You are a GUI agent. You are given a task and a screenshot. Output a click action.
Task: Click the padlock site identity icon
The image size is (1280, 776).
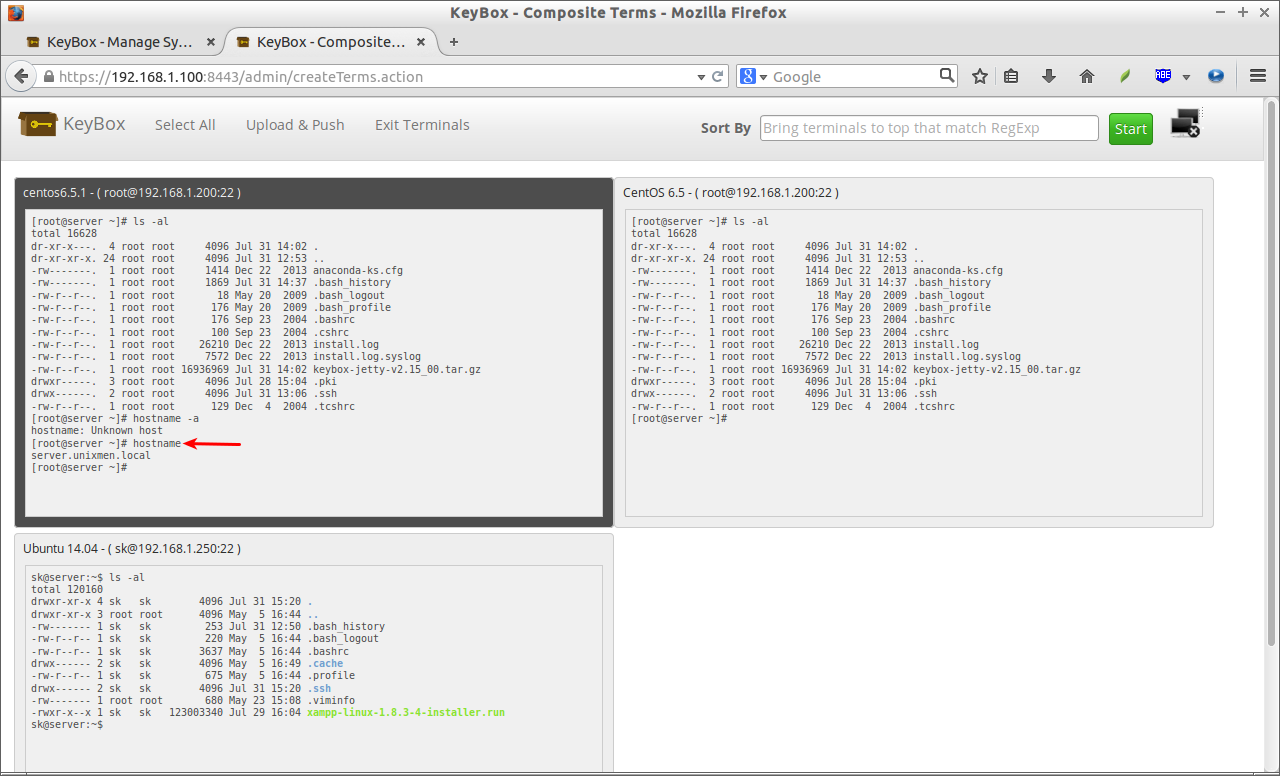[x=48, y=77]
